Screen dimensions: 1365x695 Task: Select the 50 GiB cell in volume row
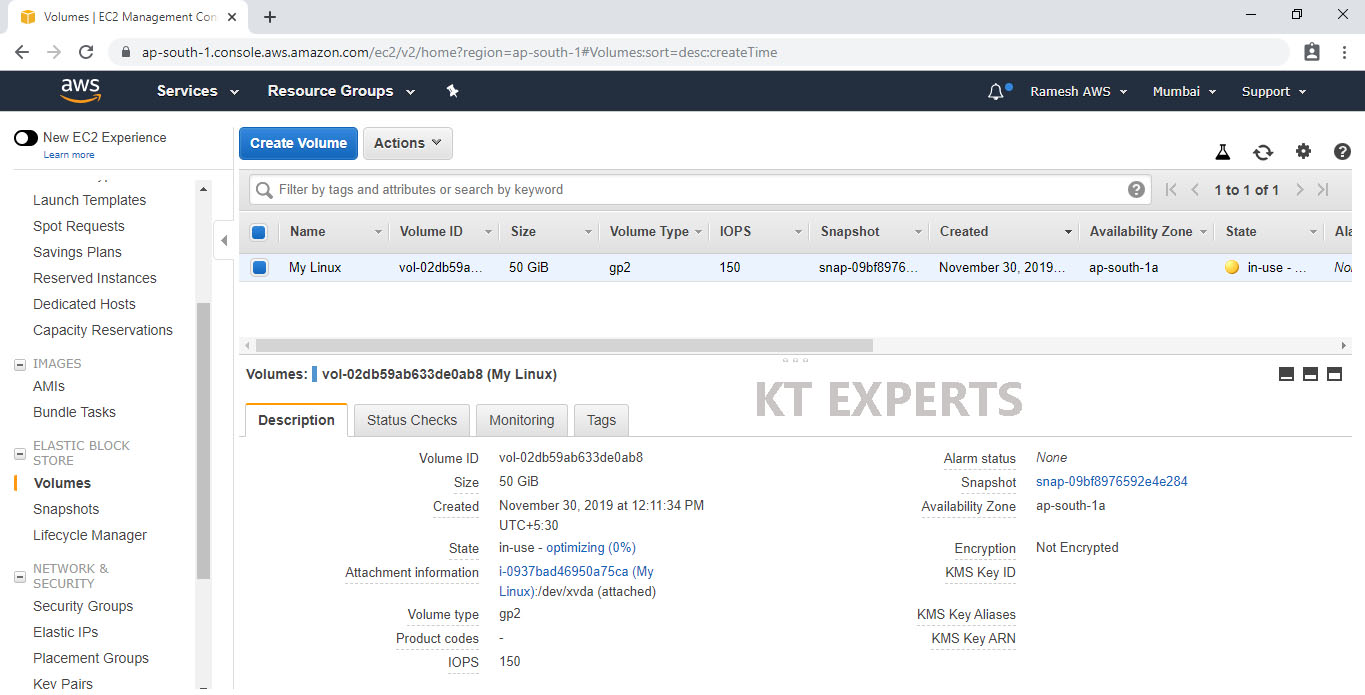click(529, 267)
